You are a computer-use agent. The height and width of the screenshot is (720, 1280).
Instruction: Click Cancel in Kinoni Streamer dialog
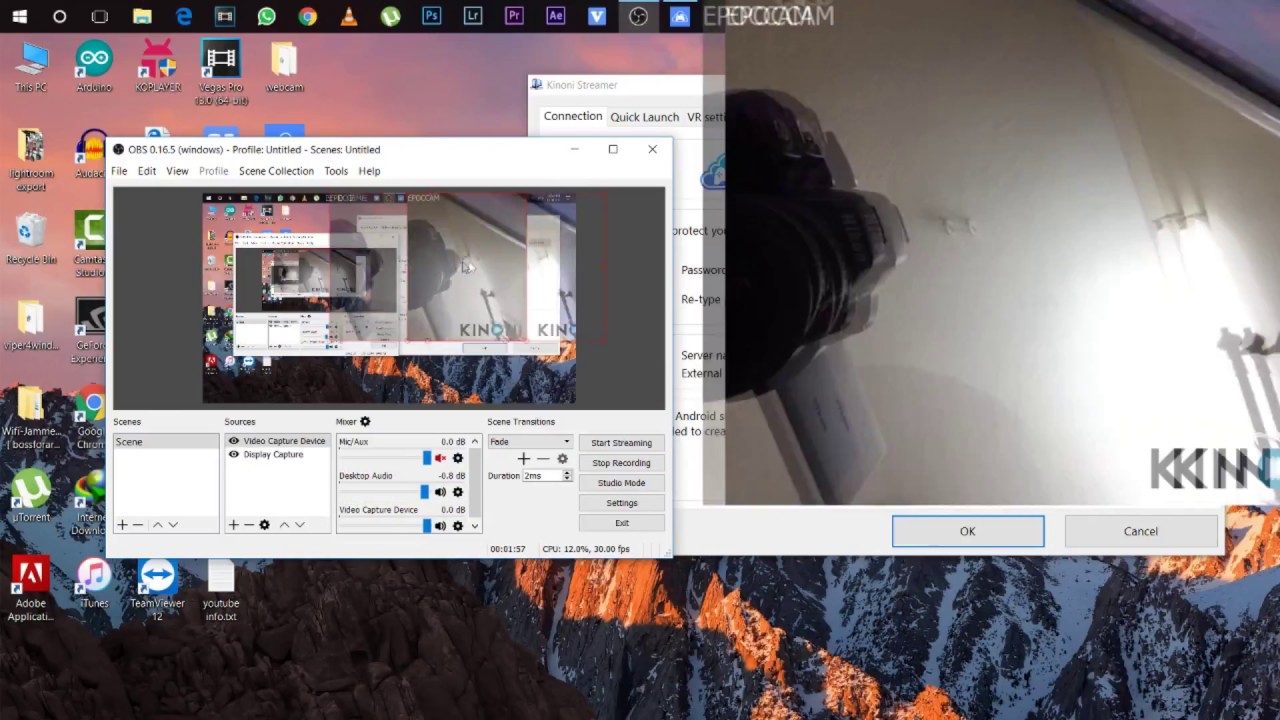[1141, 531]
